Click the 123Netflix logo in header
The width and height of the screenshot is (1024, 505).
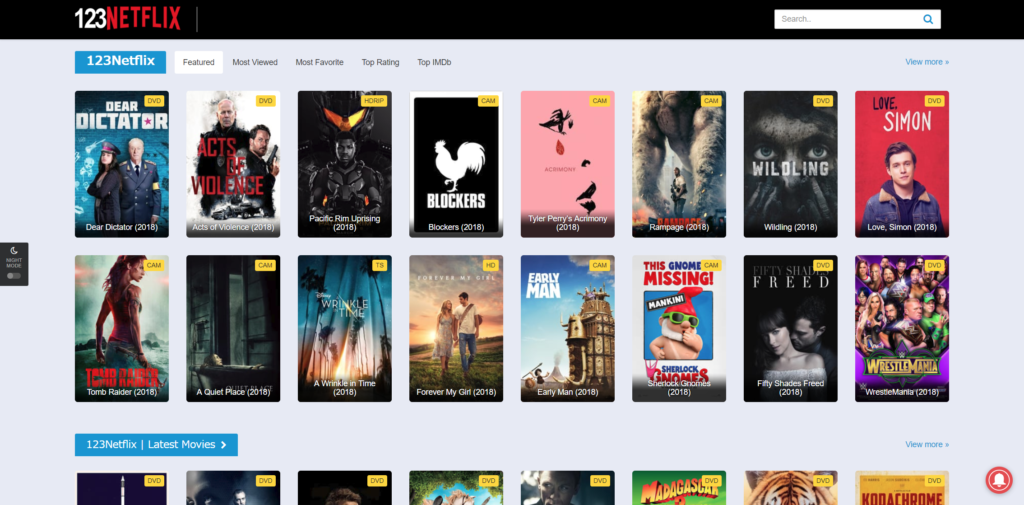pos(127,19)
